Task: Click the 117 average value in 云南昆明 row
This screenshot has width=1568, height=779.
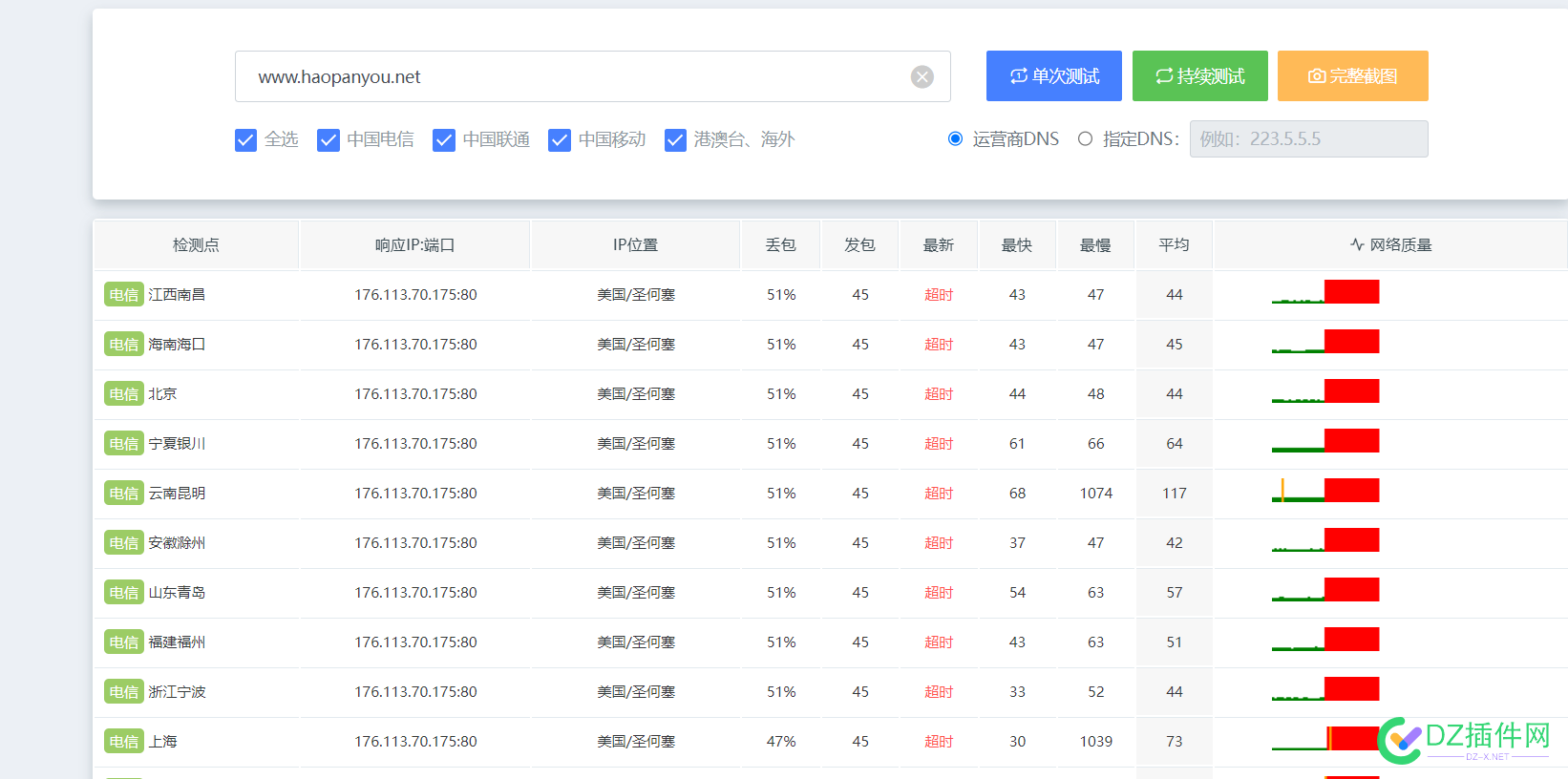Action: tap(1175, 494)
